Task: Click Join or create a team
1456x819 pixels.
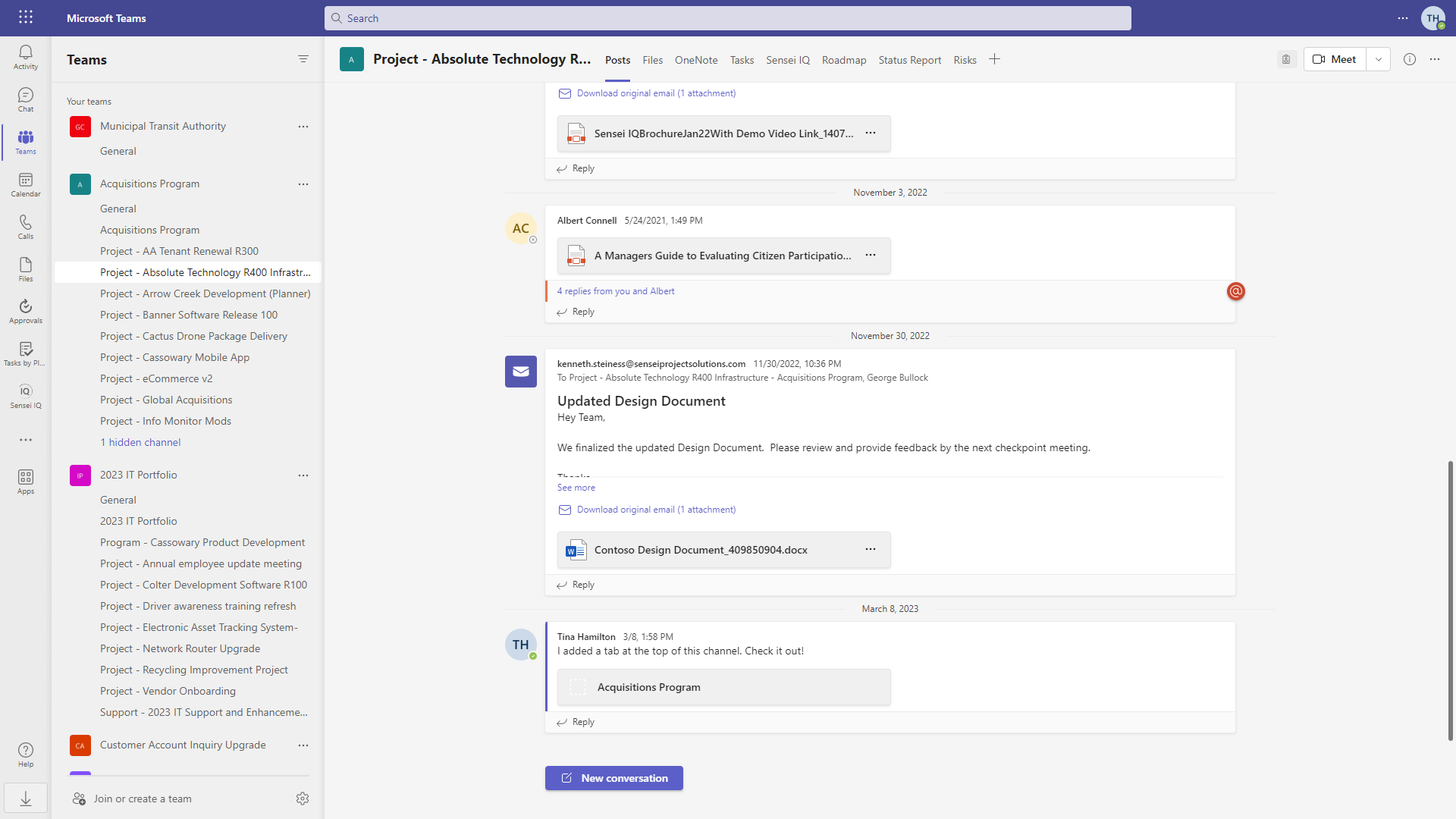Action: pos(143,799)
